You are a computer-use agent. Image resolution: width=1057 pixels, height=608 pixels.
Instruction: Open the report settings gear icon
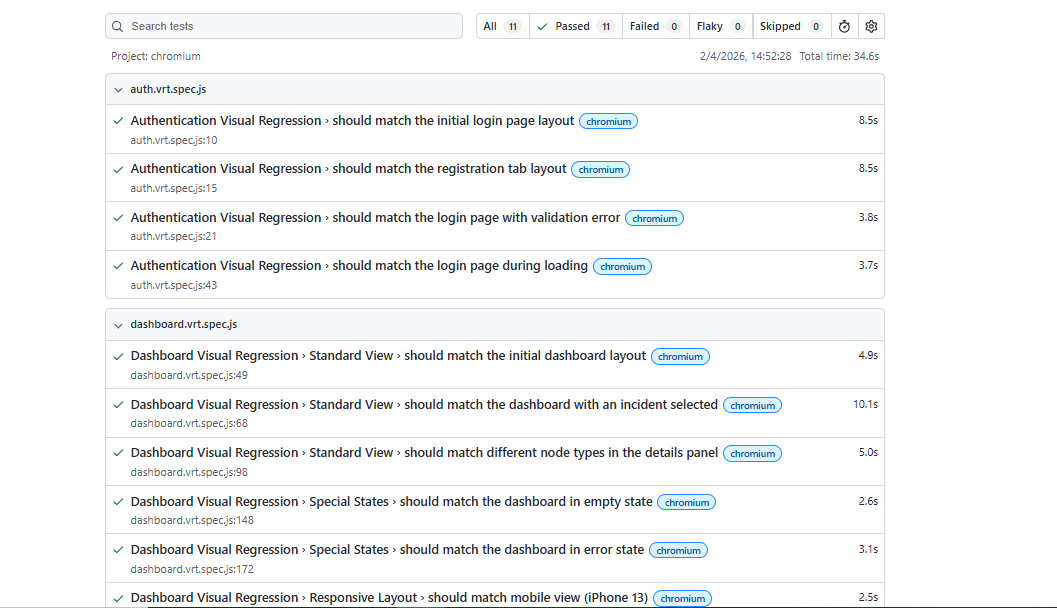[x=870, y=26]
